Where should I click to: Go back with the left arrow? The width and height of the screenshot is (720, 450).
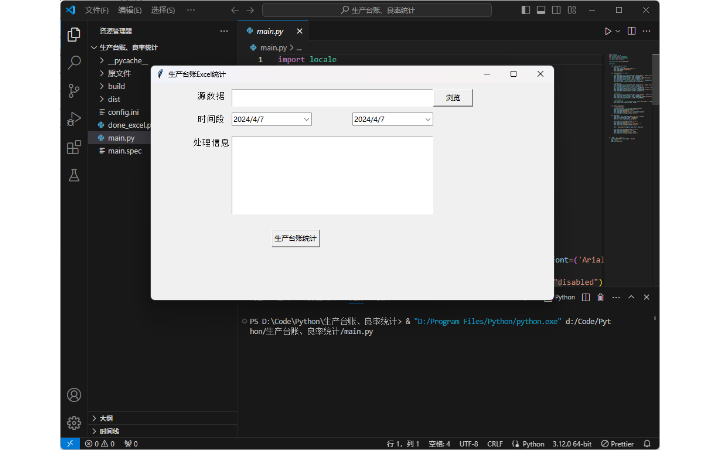click(x=235, y=10)
